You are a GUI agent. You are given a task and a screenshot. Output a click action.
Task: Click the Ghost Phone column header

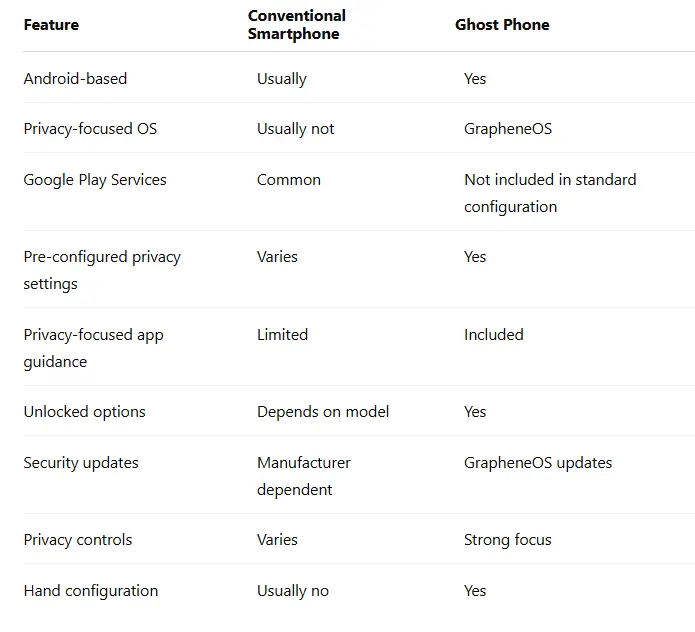coord(502,25)
